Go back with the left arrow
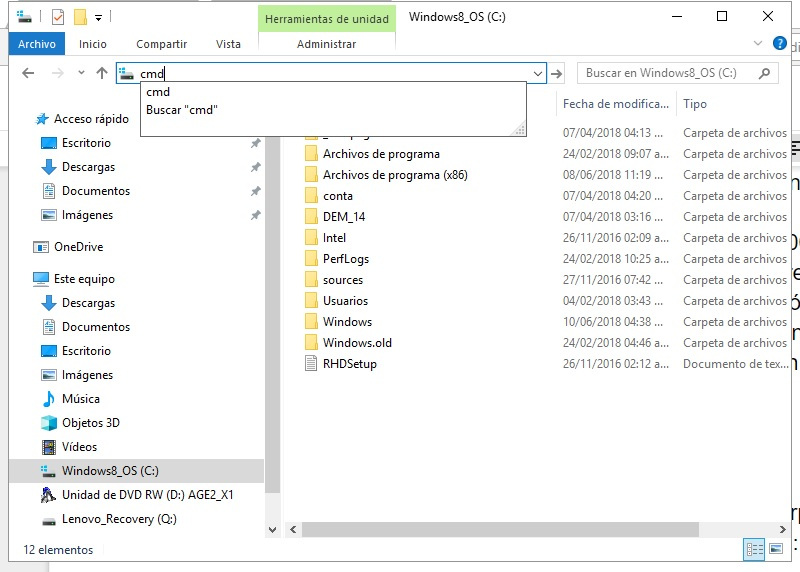The image size is (800, 572). [x=29, y=73]
